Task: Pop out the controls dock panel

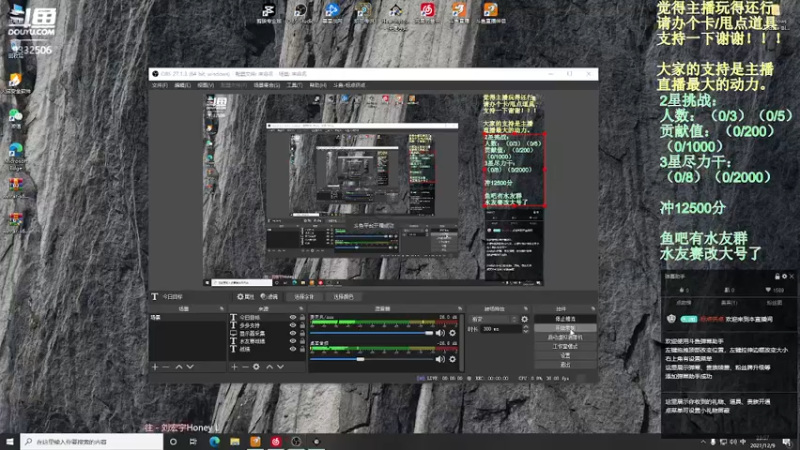Action: pos(593,309)
